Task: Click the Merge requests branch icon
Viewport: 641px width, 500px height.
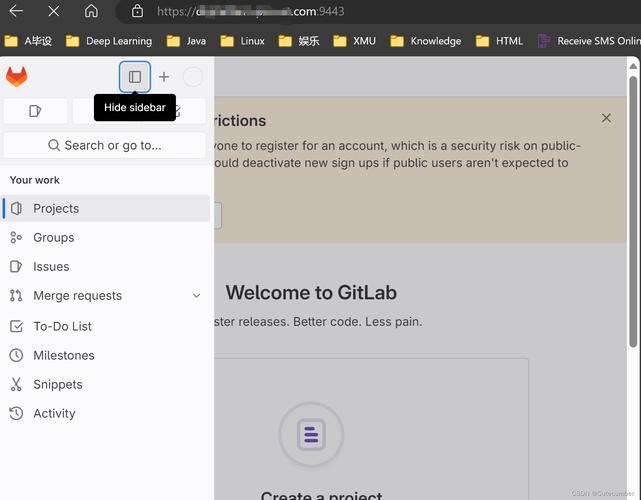Action: tap(16, 296)
